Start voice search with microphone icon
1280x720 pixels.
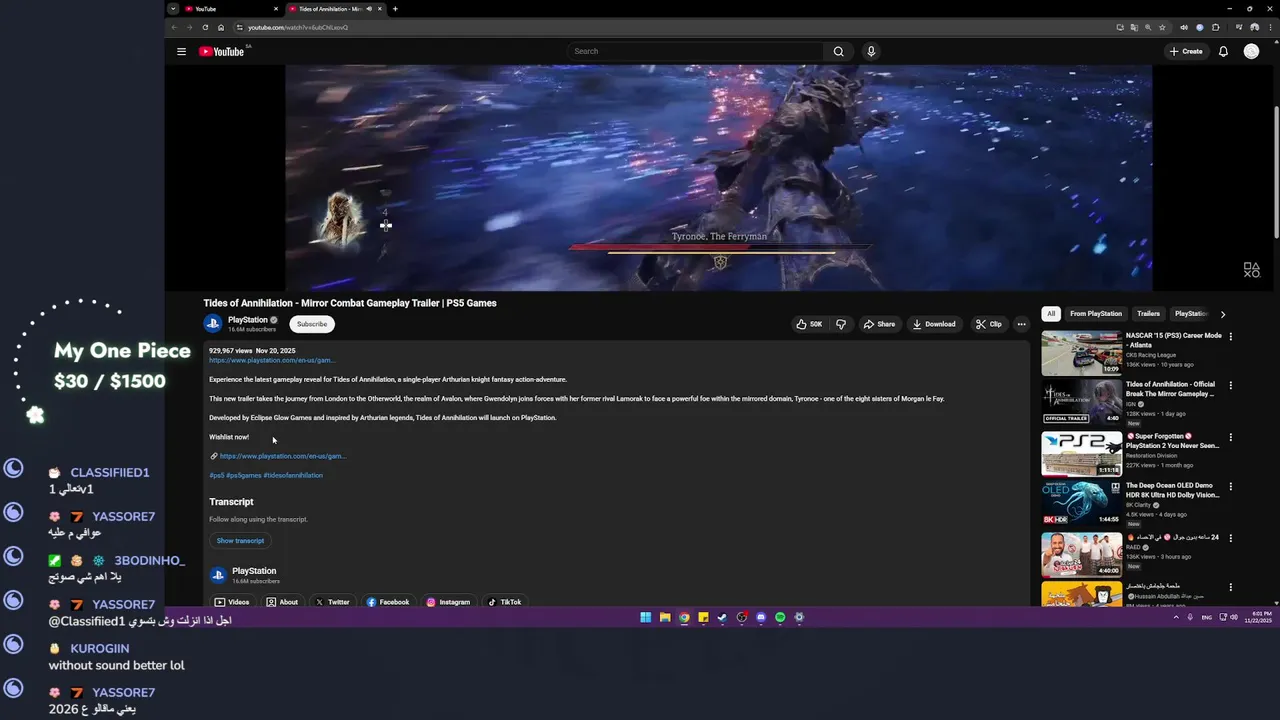[x=871, y=51]
